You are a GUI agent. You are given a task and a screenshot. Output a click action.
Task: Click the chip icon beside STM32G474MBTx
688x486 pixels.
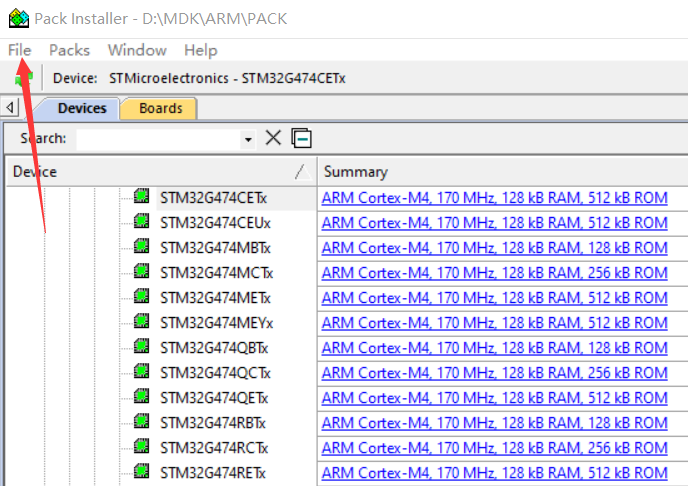(x=141, y=246)
